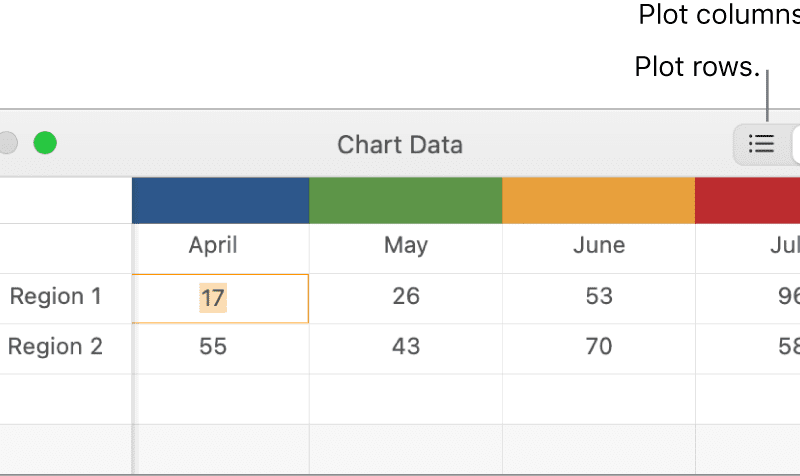The height and width of the screenshot is (476, 800).
Task: Select the cell with value 26
Action: click(406, 298)
